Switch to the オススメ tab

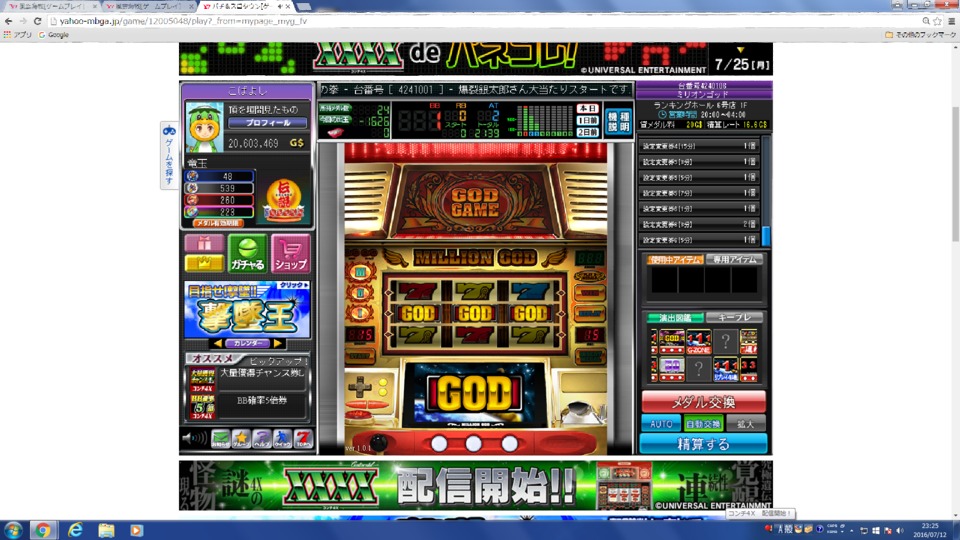(213, 359)
